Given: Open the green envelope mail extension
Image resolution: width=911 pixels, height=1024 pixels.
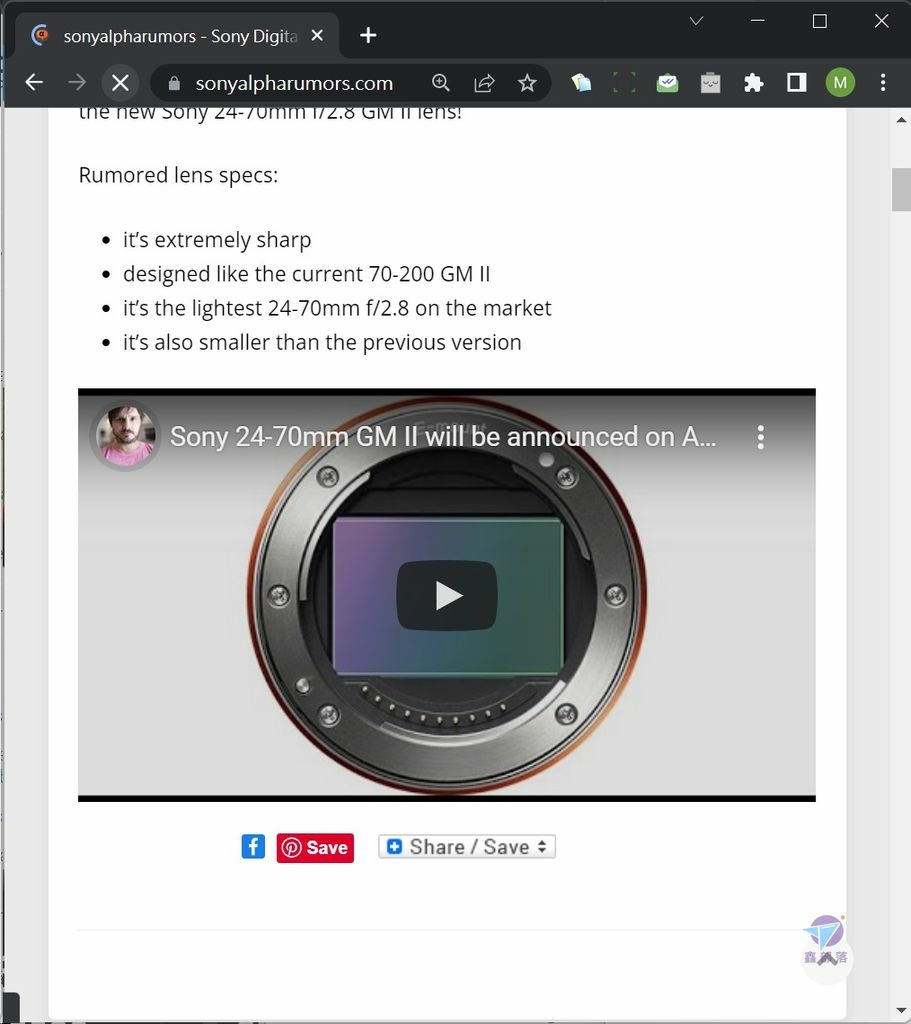Looking at the screenshot, I should point(667,83).
